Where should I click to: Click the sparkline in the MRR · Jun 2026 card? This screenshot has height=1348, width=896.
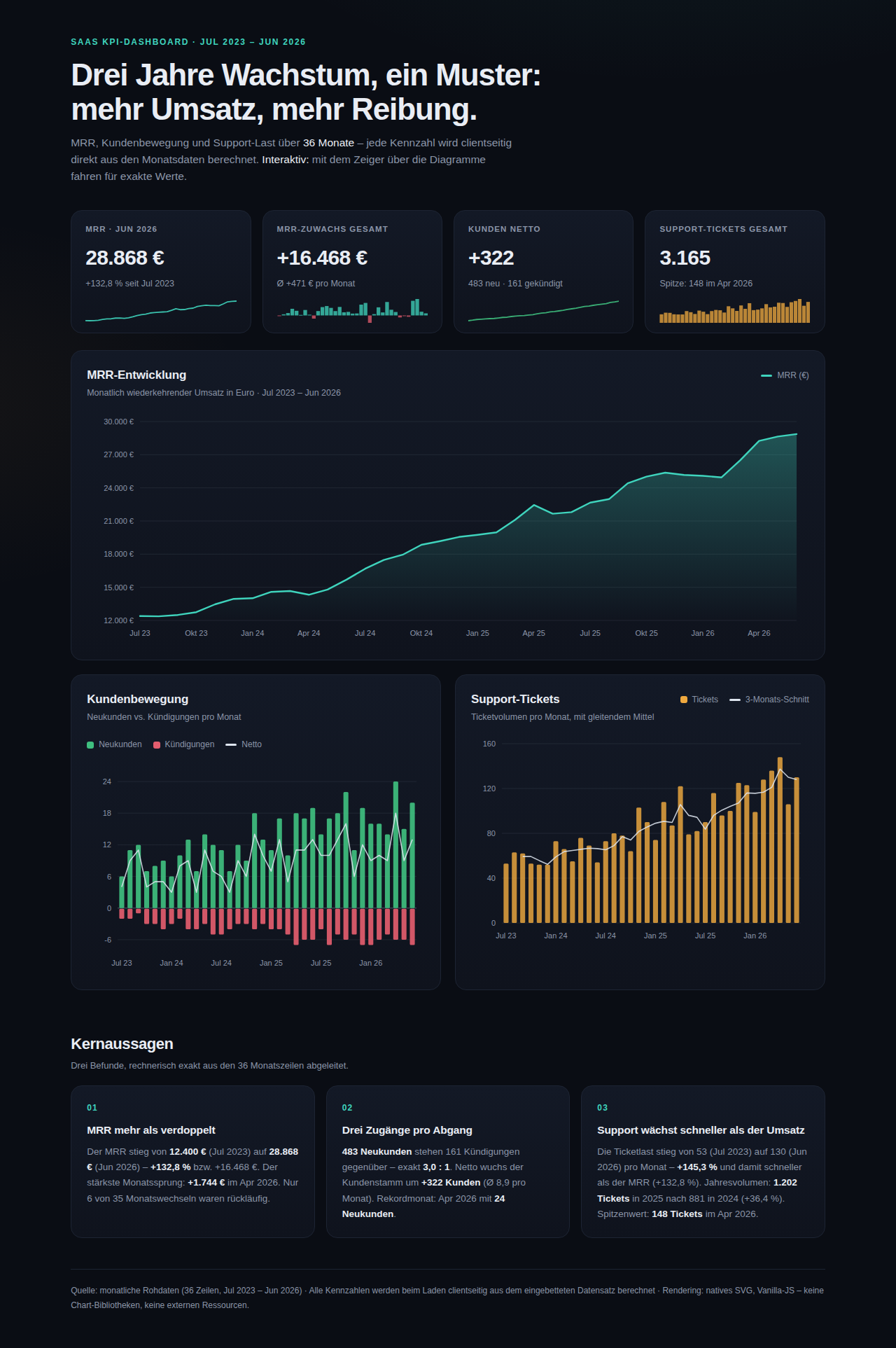[161, 311]
